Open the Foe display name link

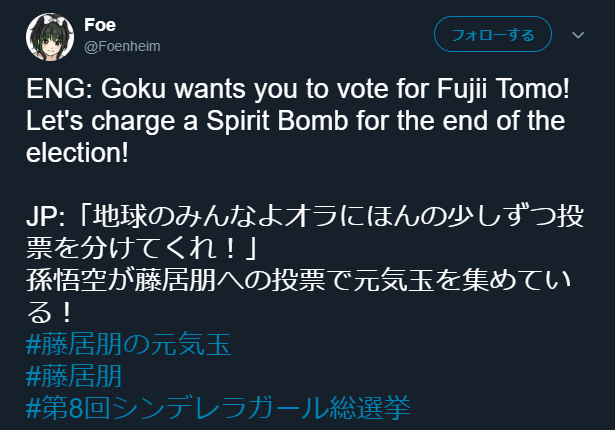click(x=99, y=24)
